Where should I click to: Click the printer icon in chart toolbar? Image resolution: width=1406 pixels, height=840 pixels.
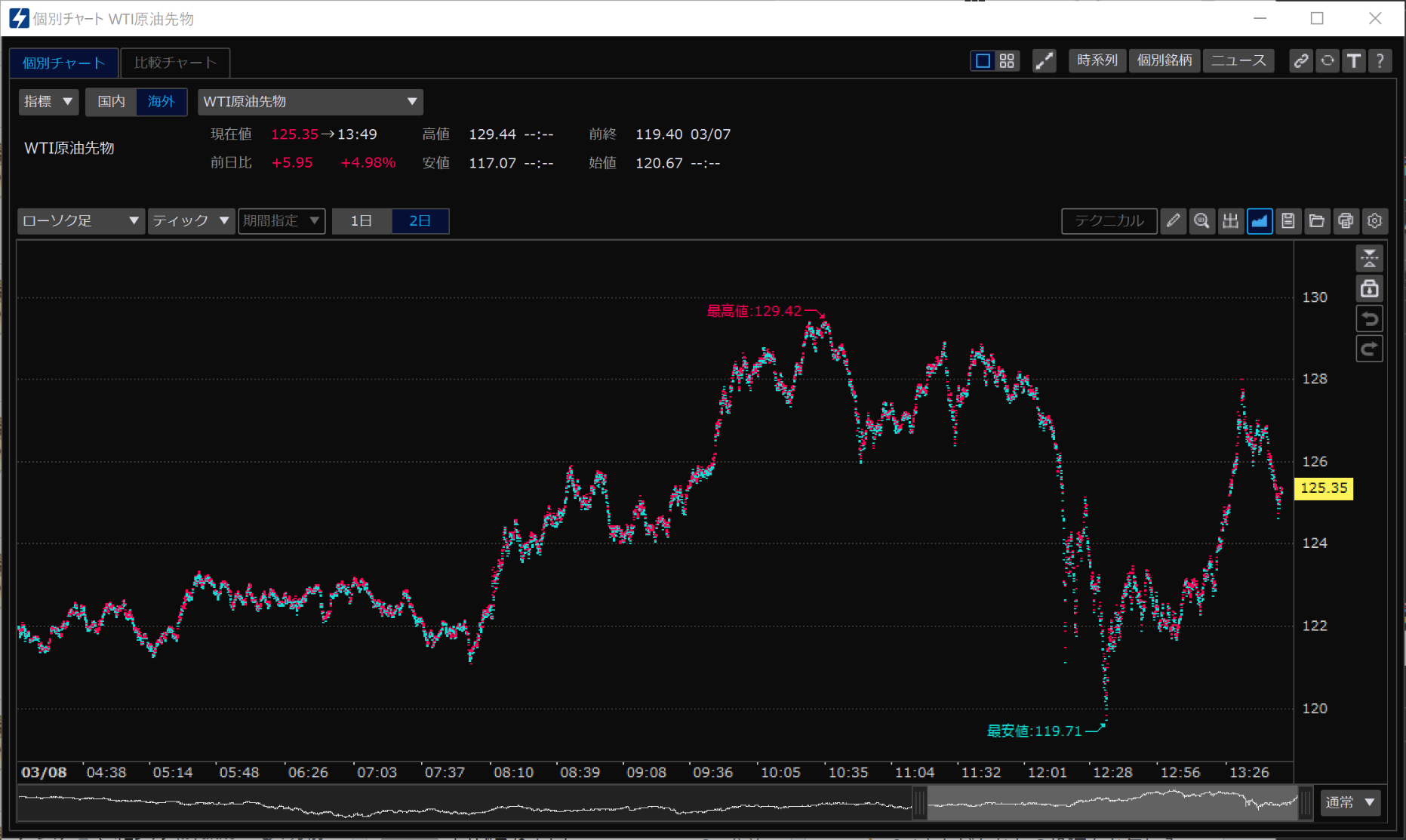1346,221
